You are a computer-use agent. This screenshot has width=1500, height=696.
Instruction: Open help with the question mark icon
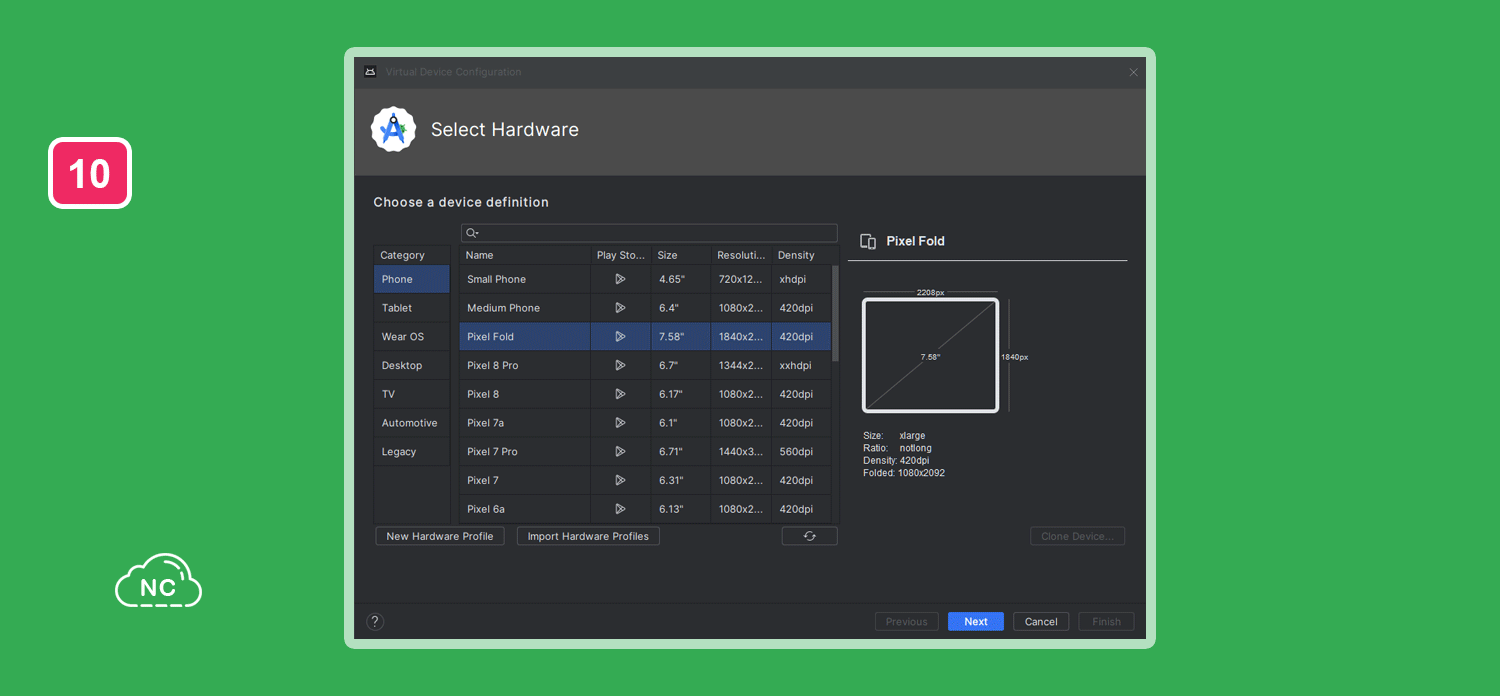point(375,621)
